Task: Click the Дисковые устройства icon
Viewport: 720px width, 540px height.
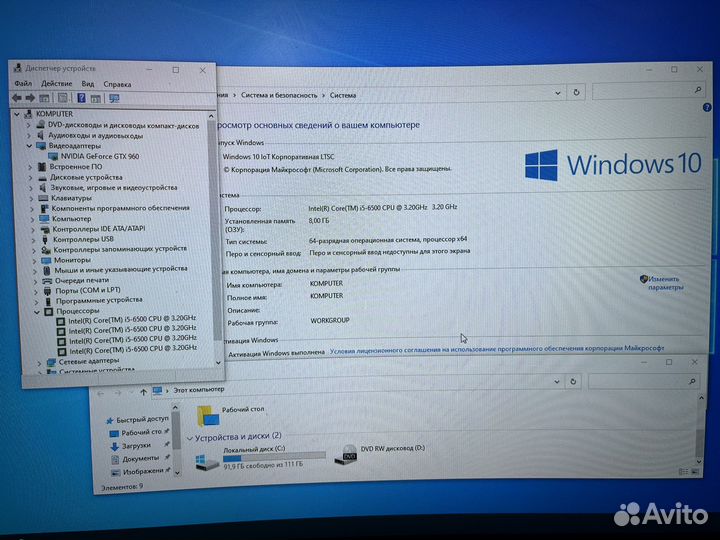Action: point(43,177)
